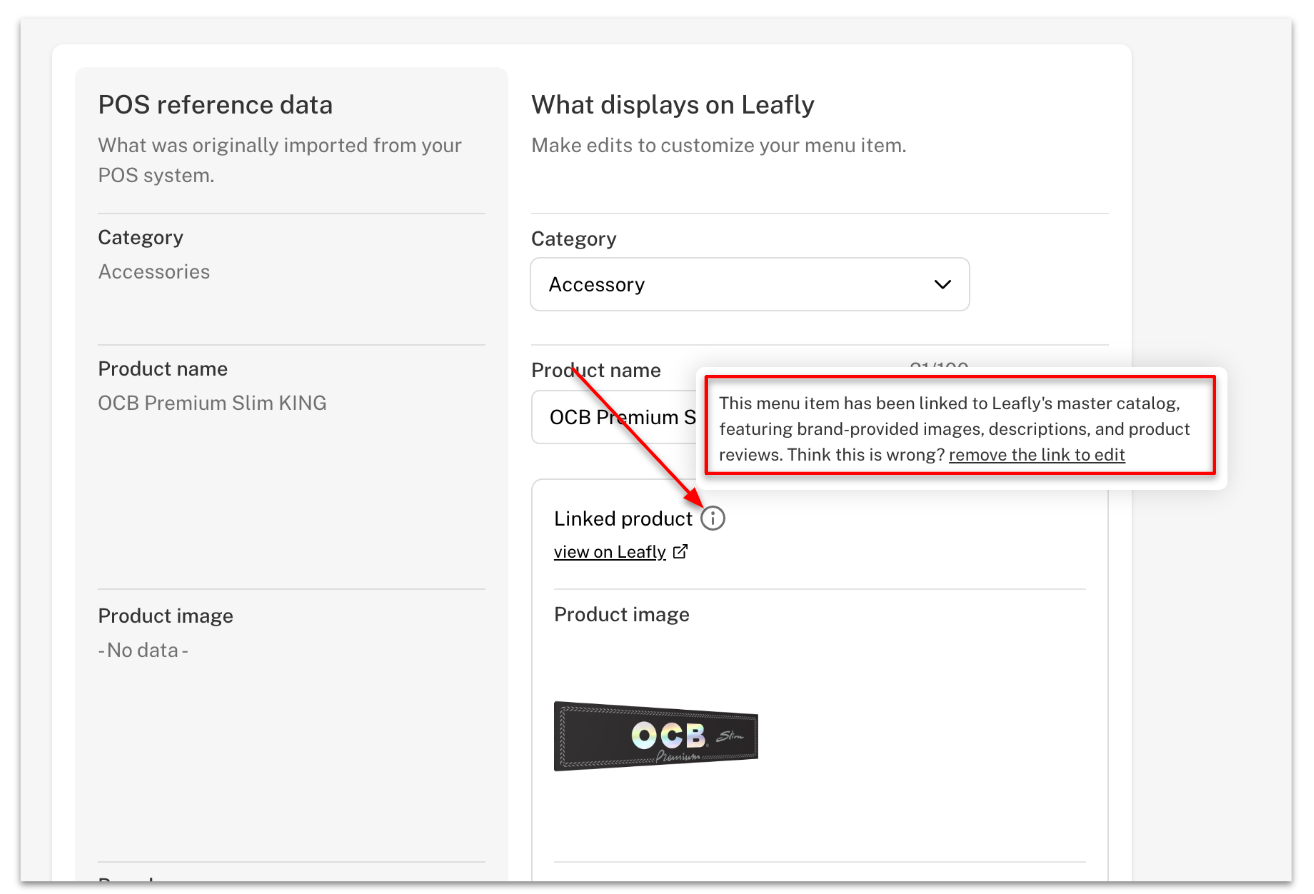The width and height of the screenshot is (1314, 894).
Task: Click OCB Premium Slim KING reference text
Action: (212, 403)
